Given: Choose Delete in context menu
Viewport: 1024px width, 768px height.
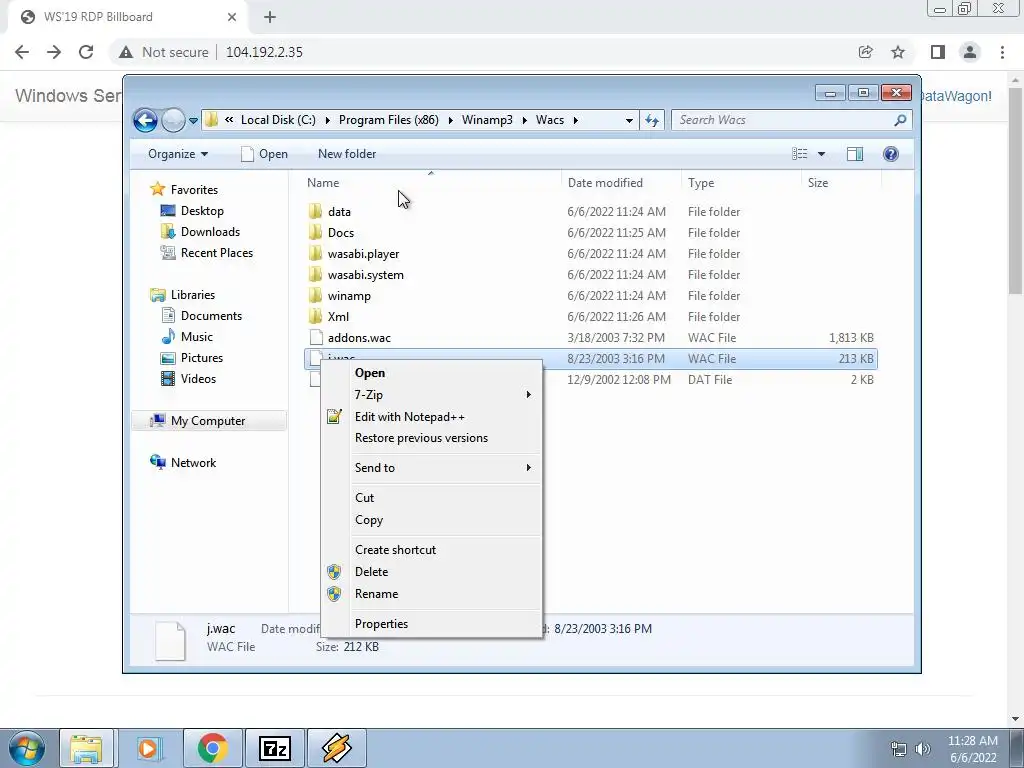Looking at the screenshot, I should 432,571.
